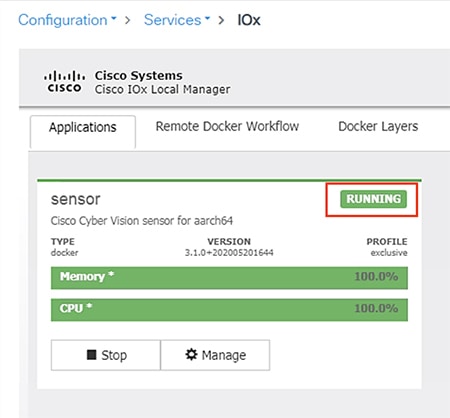Click the square stop icon

pos(91,355)
